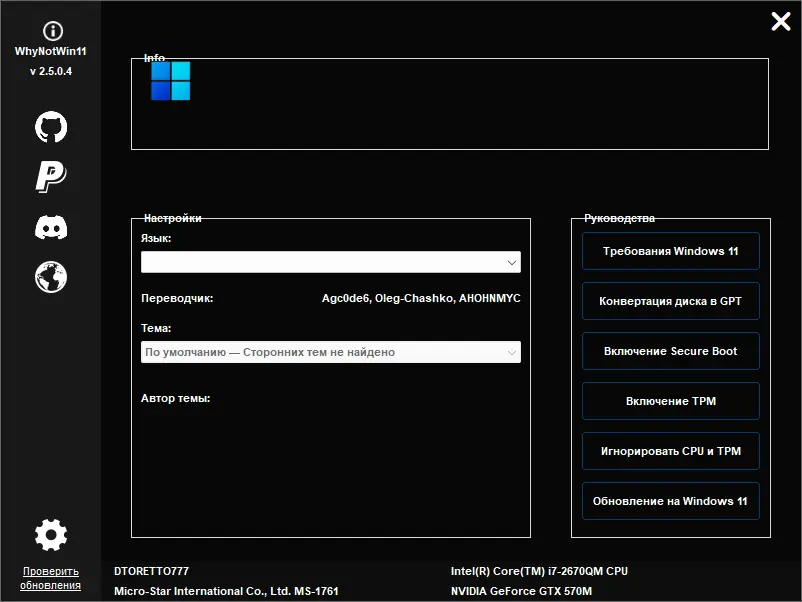Click NVIDIA GeForce GTX 570M text
Screen dimensions: 802x602
521,591
